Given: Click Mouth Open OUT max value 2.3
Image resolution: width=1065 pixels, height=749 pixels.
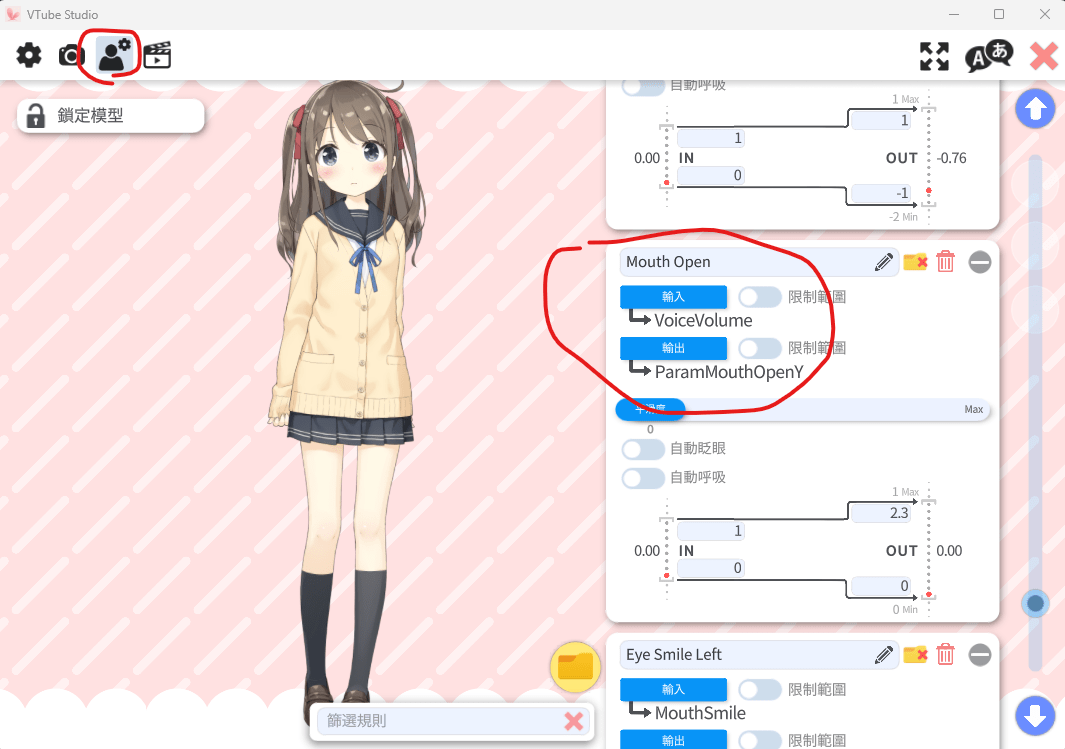Looking at the screenshot, I should (880, 513).
